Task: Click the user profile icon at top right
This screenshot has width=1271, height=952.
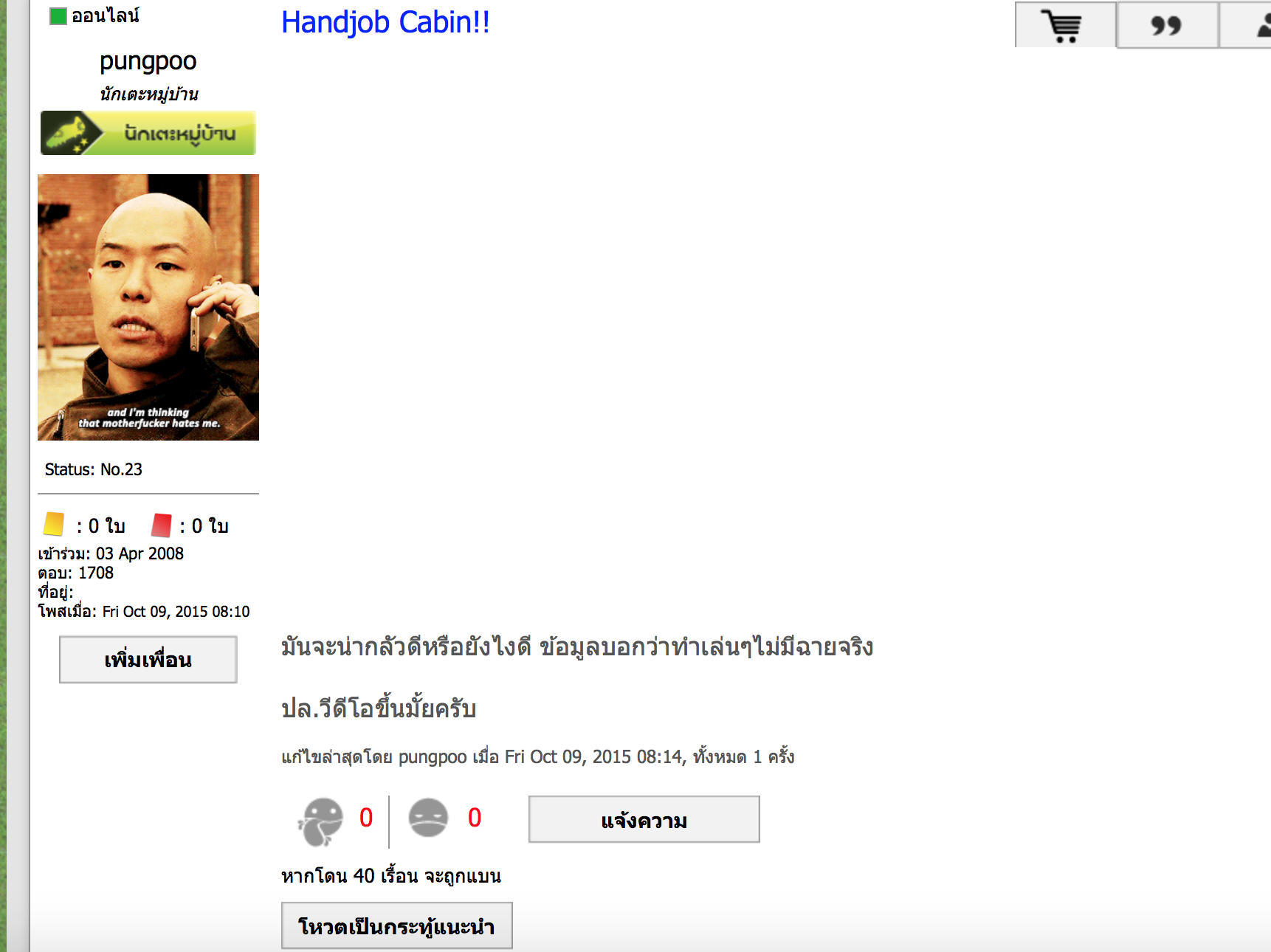Action: pyautogui.click(x=1255, y=26)
